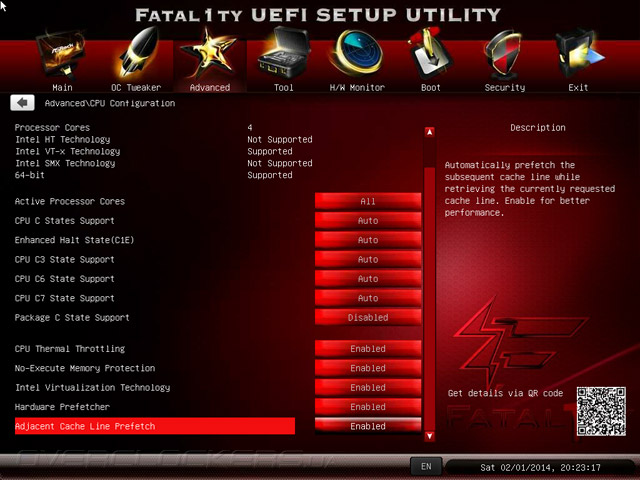Open the Security shield icon
Screen dimensions: 640x480
click(x=504, y=55)
